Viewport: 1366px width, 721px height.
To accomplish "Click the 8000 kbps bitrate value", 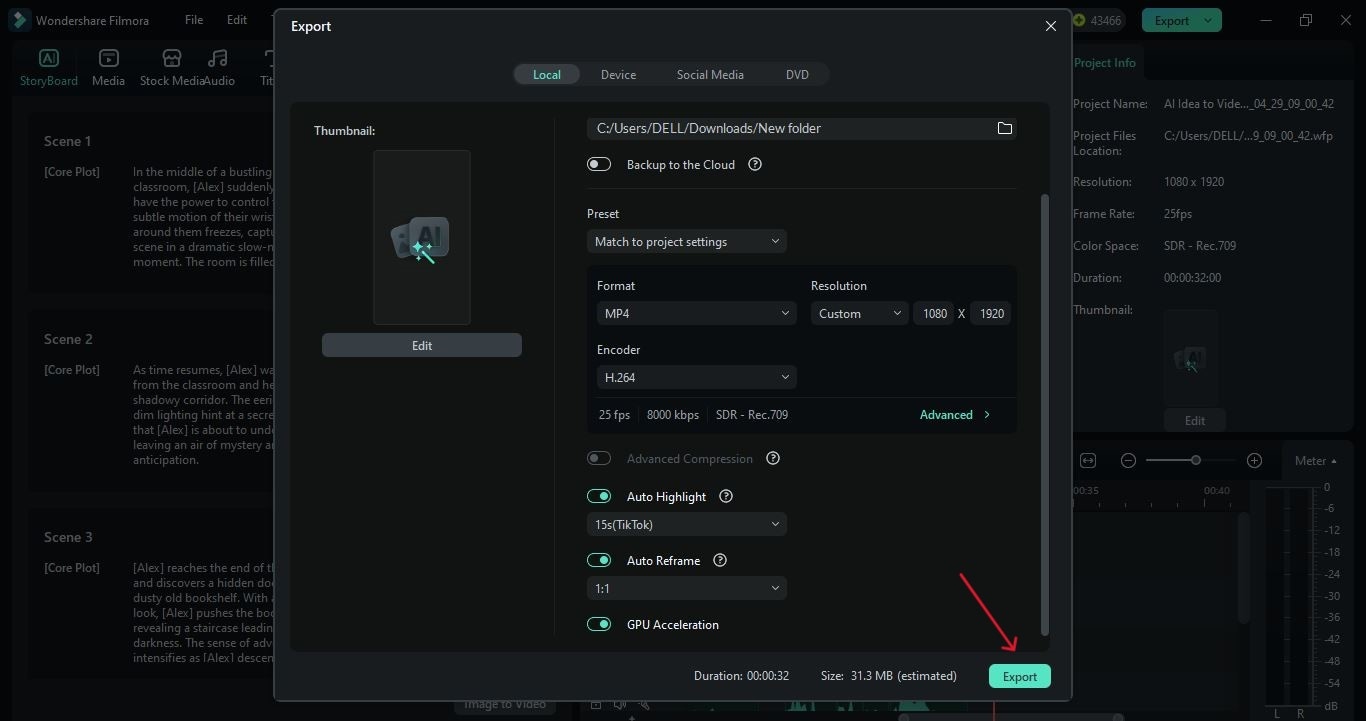I will click(673, 414).
